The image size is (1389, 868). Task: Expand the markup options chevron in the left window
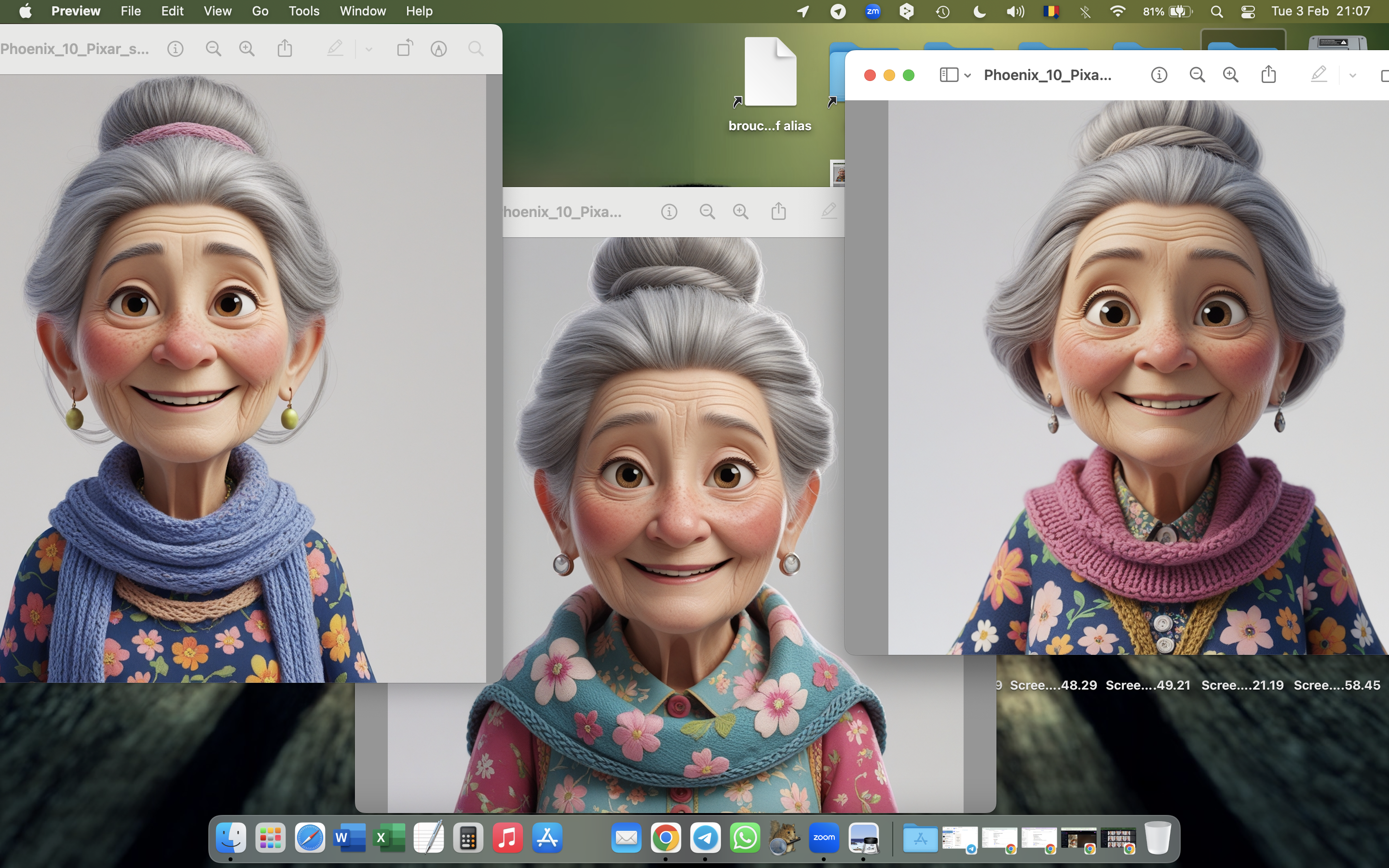(368, 49)
